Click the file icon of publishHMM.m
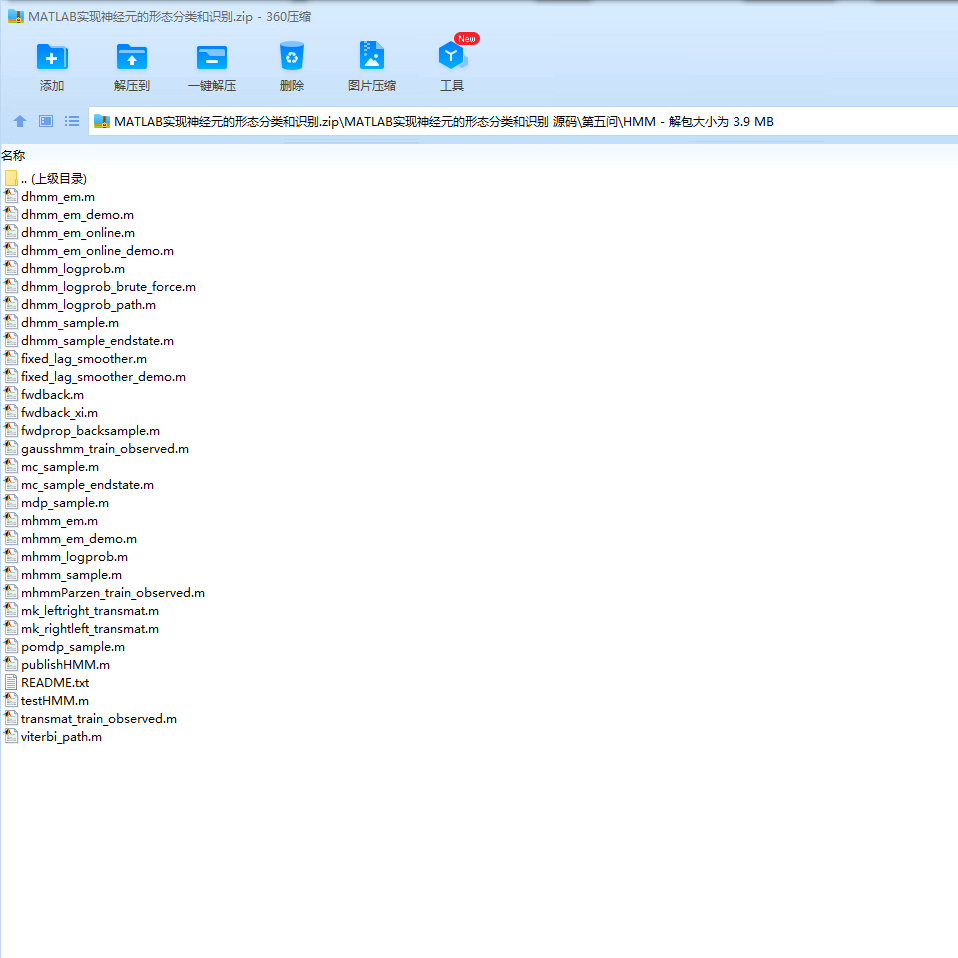Image resolution: width=958 pixels, height=958 pixels. [11, 664]
